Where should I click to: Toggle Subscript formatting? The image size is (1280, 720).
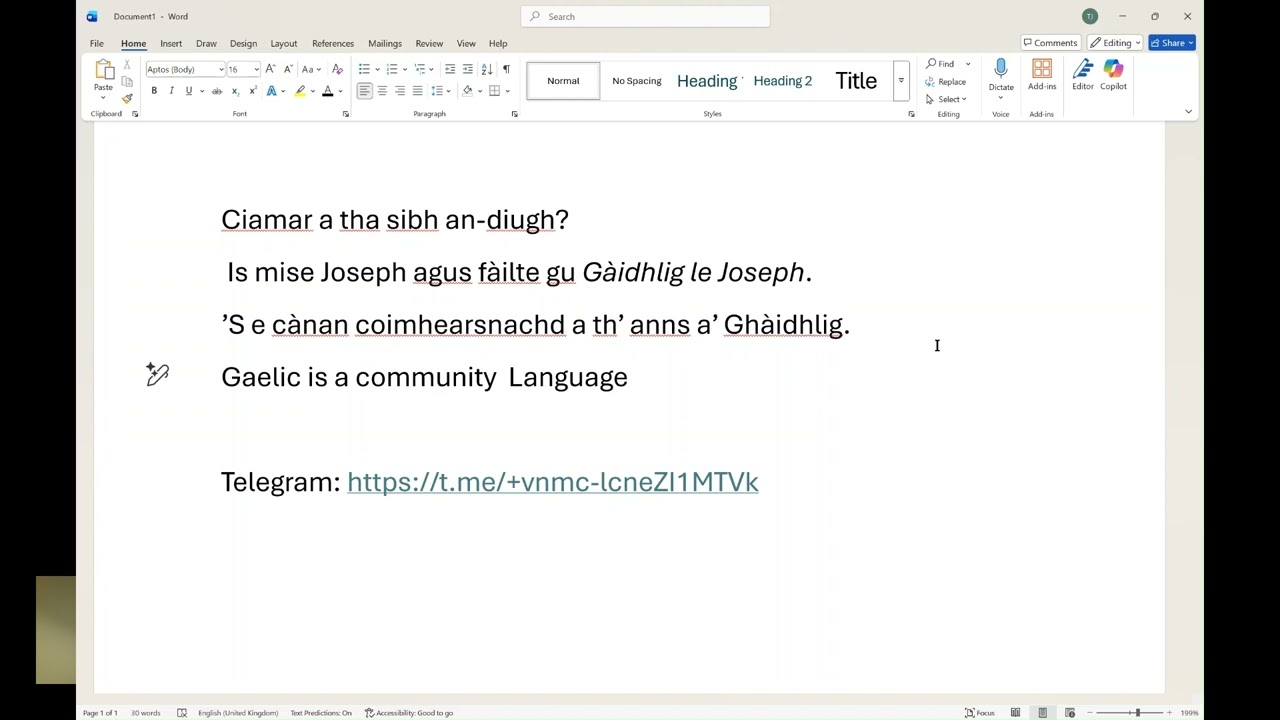(x=235, y=91)
